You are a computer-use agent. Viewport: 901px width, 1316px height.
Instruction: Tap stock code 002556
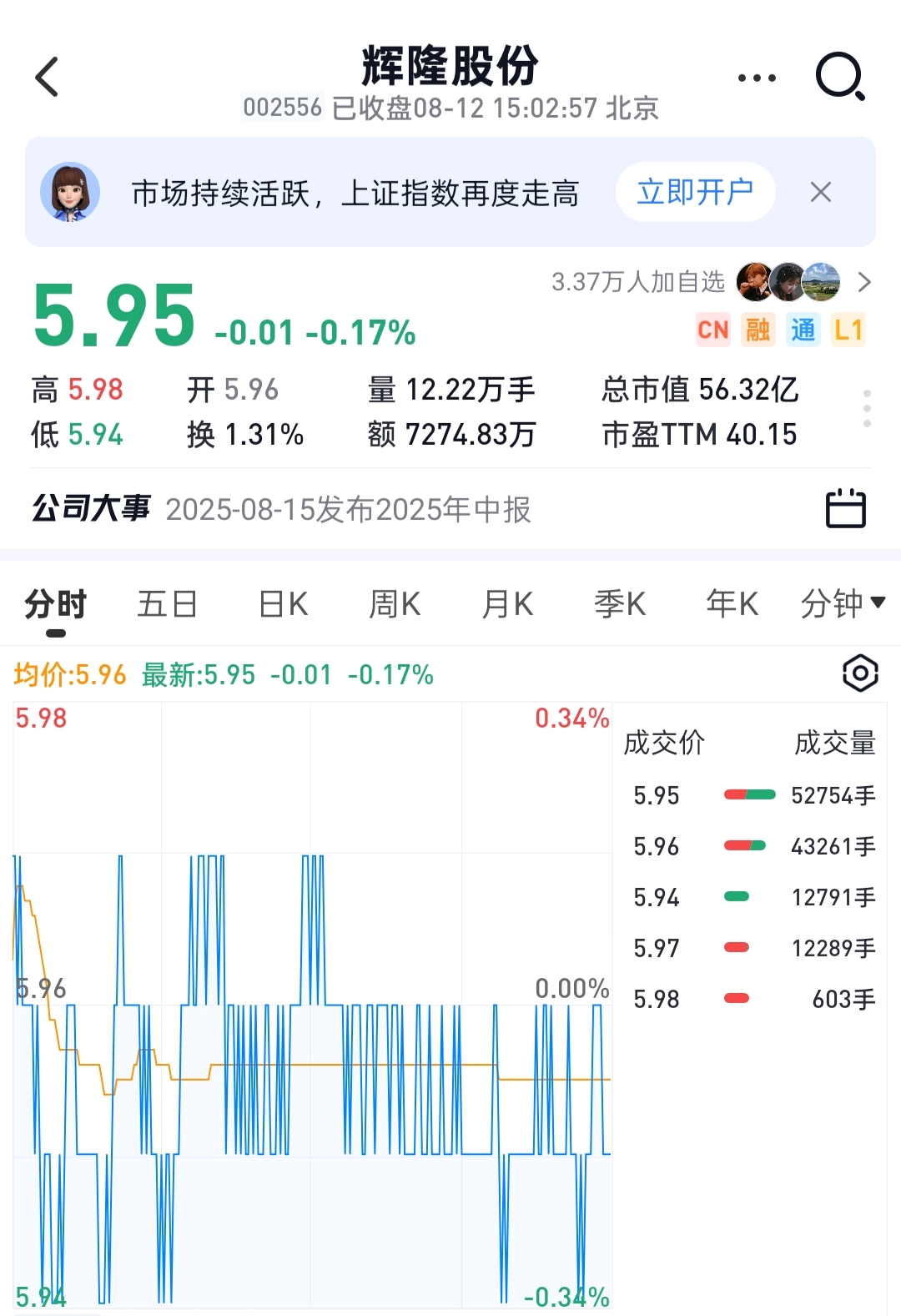coord(282,108)
